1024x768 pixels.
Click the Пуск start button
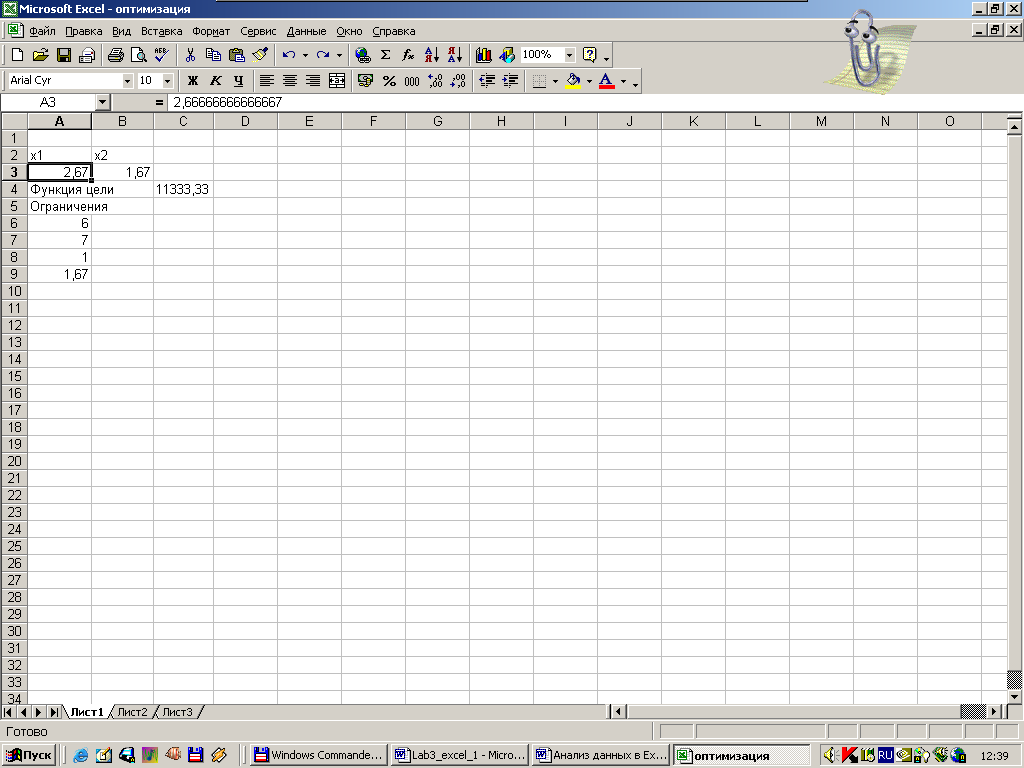[x=29, y=755]
